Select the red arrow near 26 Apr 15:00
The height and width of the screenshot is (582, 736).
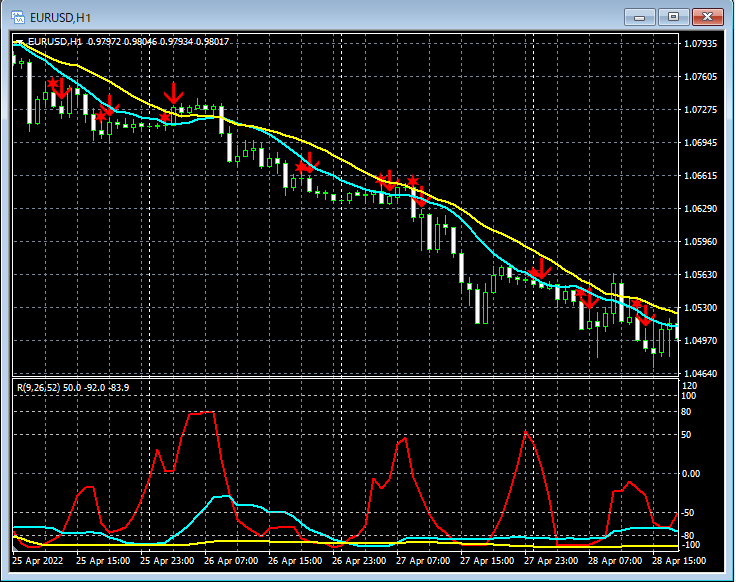(x=307, y=164)
